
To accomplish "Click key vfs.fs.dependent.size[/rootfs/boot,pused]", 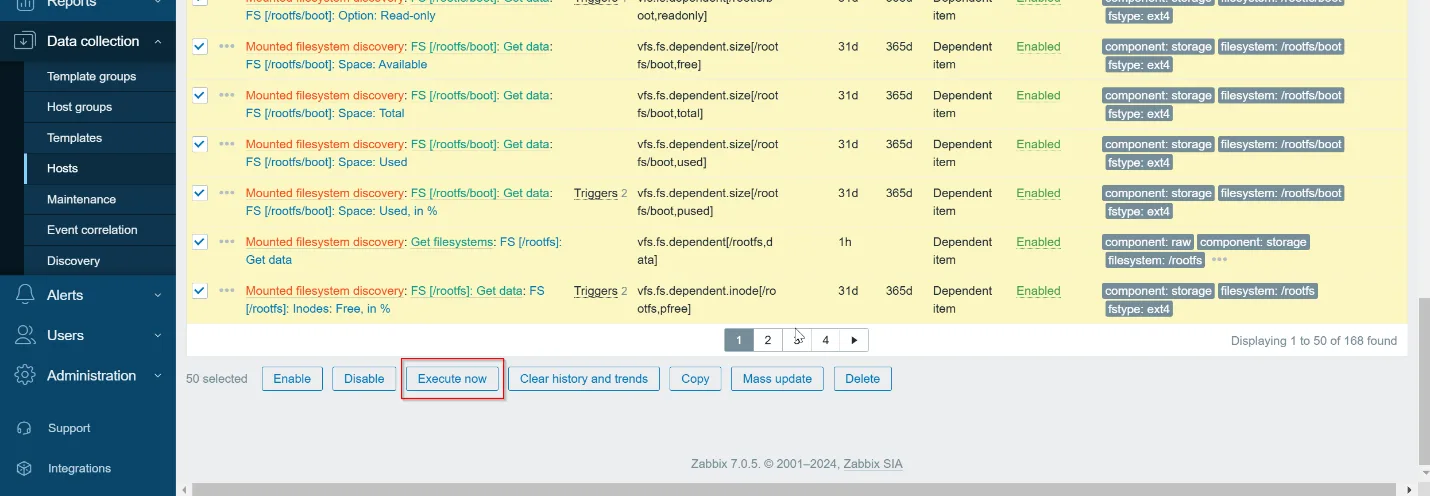I will (707, 202).
